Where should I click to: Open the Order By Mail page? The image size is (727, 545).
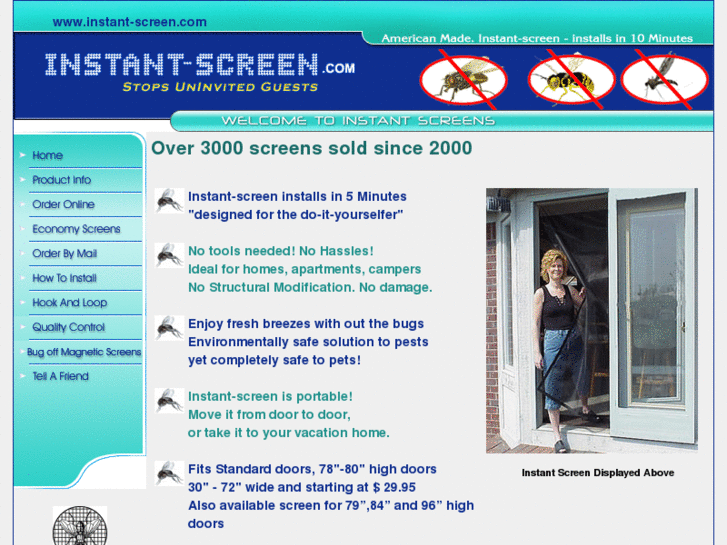pyautogui.click(x=64, y=254)
